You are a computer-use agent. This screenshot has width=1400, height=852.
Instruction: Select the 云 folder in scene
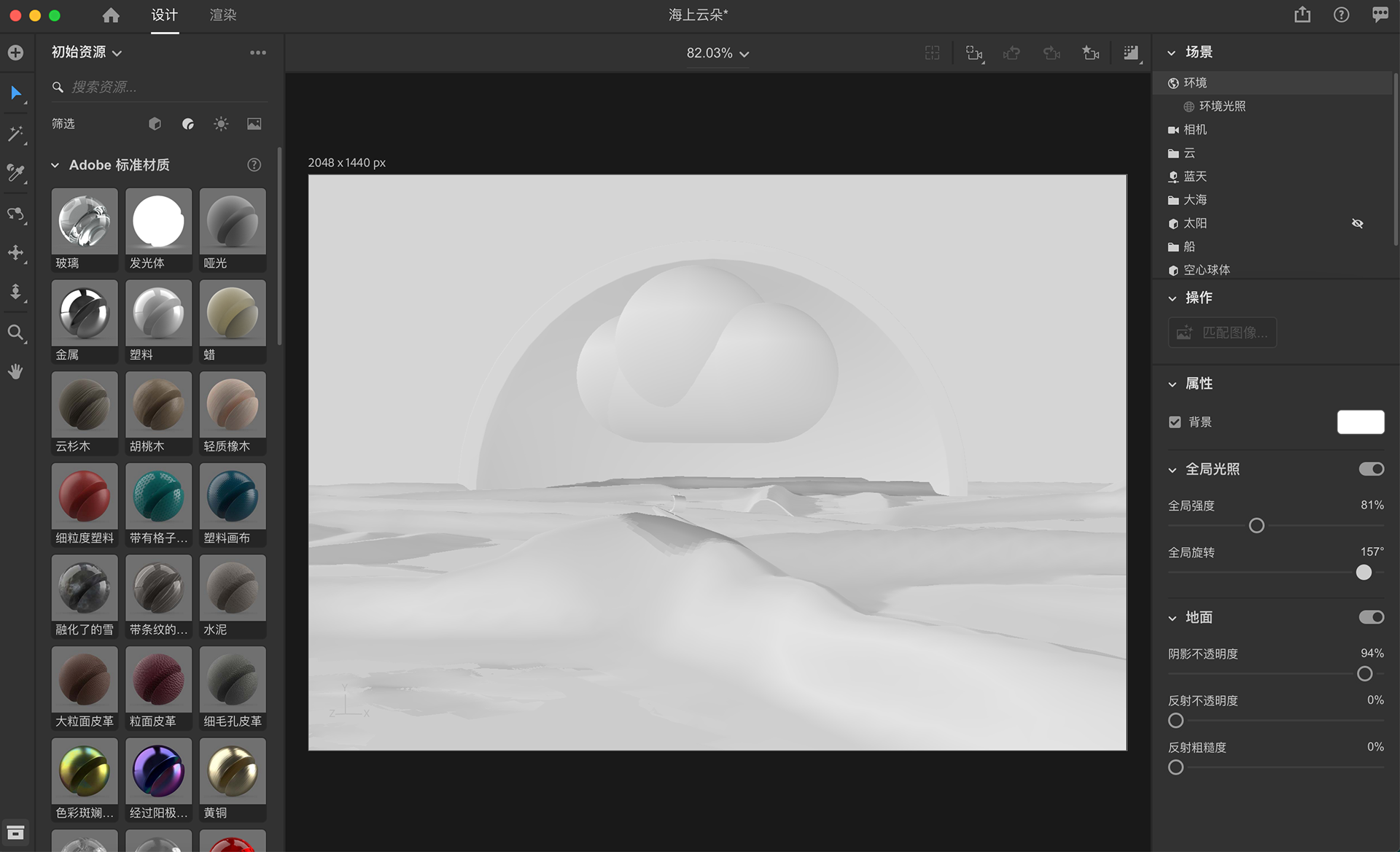tap(1273, 152)
